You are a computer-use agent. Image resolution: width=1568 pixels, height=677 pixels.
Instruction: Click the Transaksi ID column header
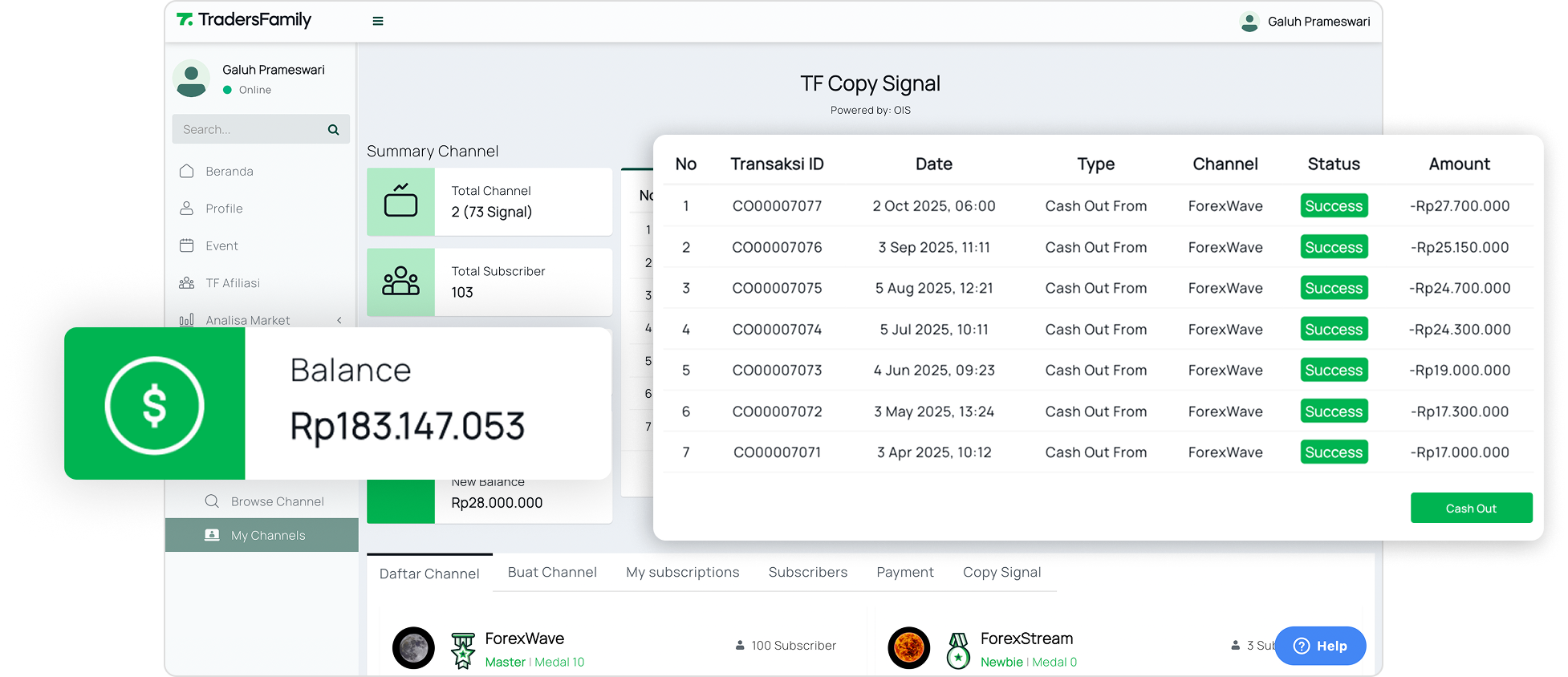(x=778, y=164)
